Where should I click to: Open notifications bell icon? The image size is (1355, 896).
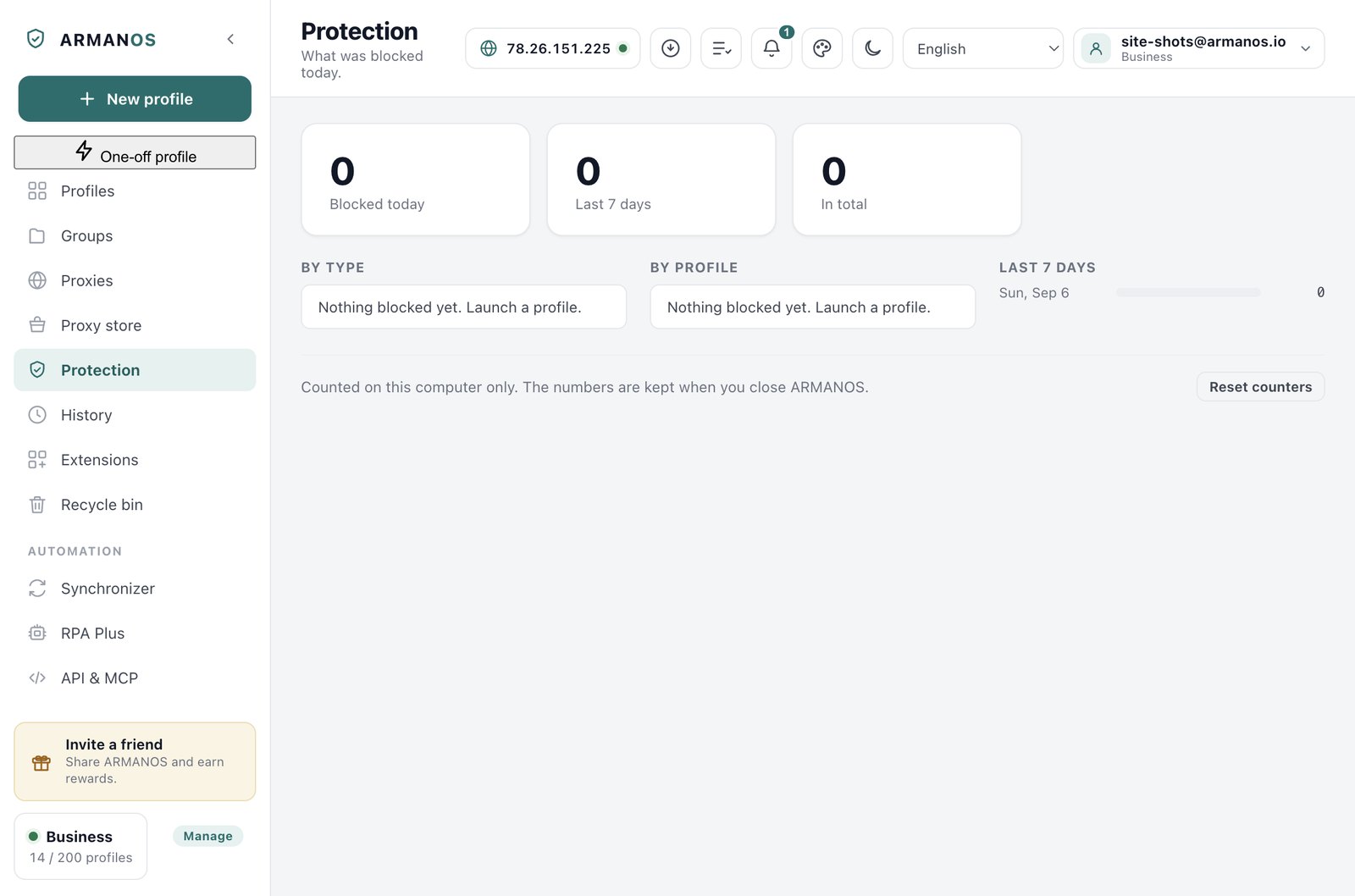click(x=772, y=48)
